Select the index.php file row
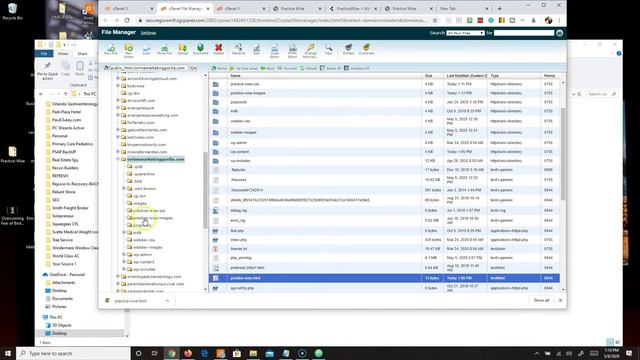The height and width of the screenshot is (360, 640). pyautogui.click(x=384, y=240)
